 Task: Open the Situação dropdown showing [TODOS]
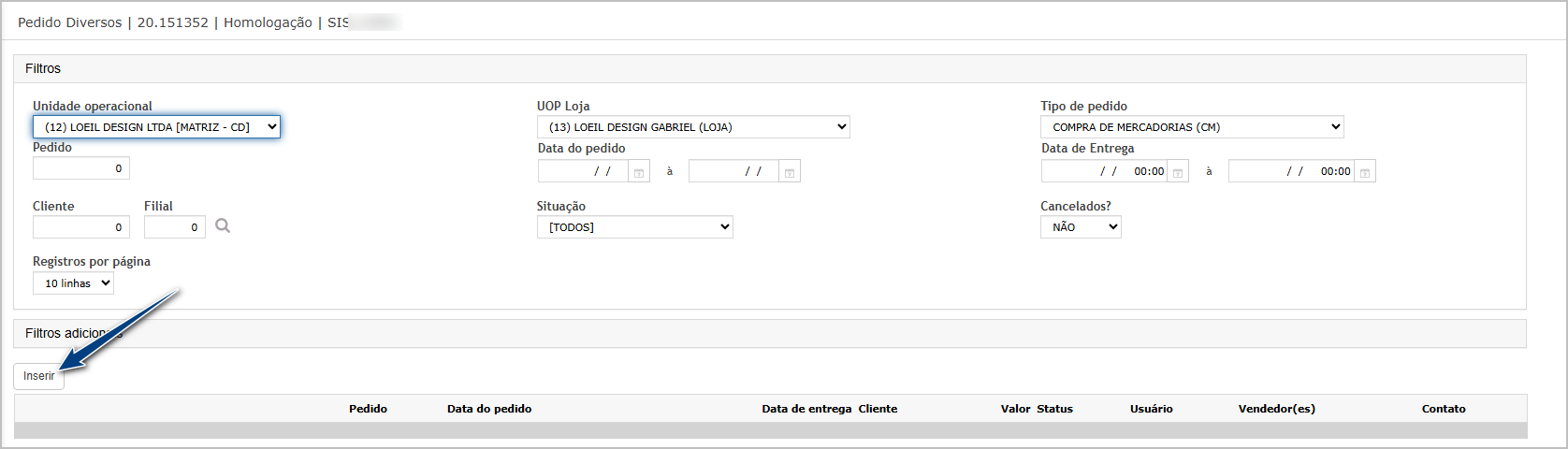pos(635,227)
